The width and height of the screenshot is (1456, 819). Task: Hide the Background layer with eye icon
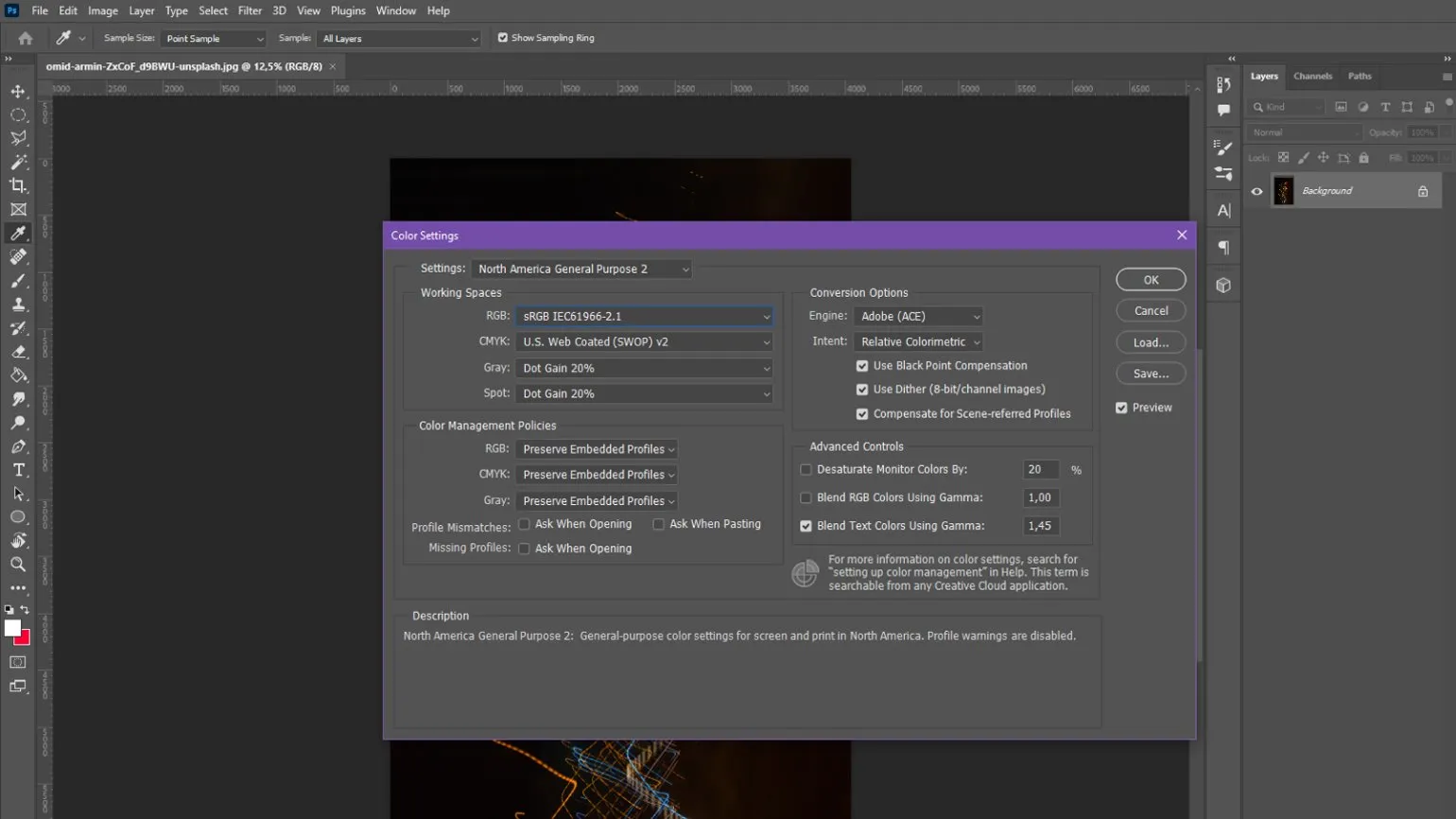[x=1257, y=191]
